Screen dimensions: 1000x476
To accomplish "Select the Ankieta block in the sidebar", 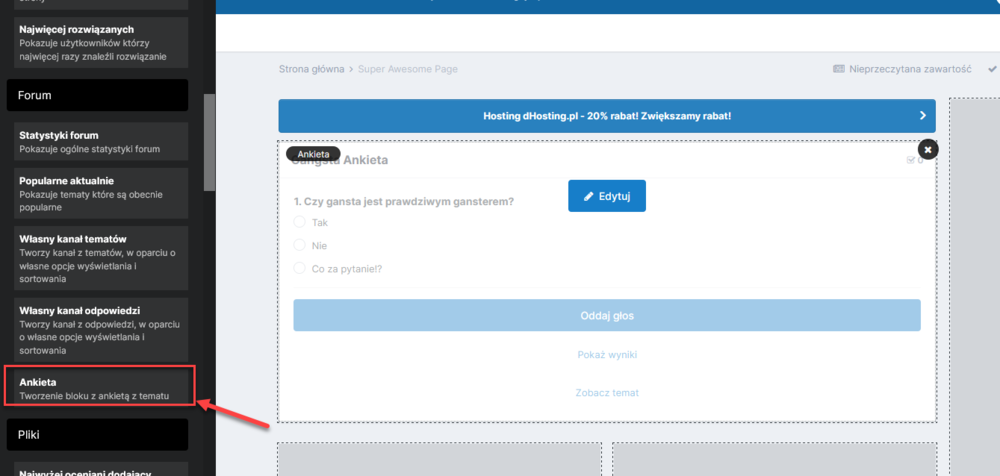I will click(97, 389).
